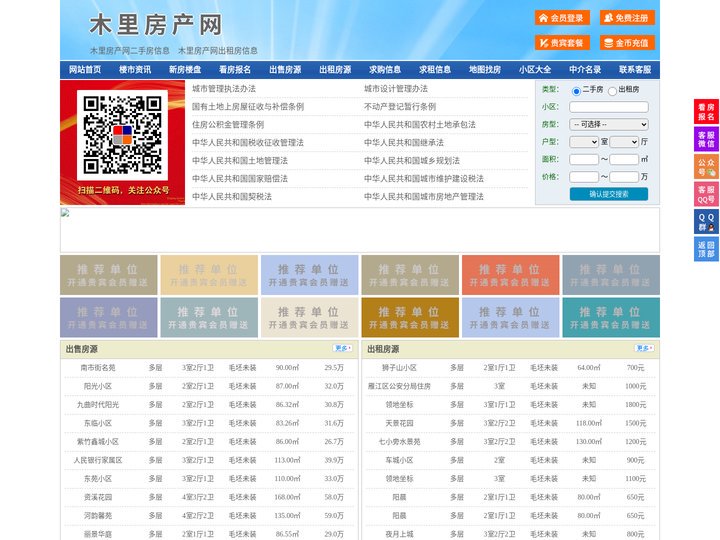Open the 河韵馨苑 sale listing
This screenshot has width=720, height=540.
pyautogui.click(x=98, y=516)
